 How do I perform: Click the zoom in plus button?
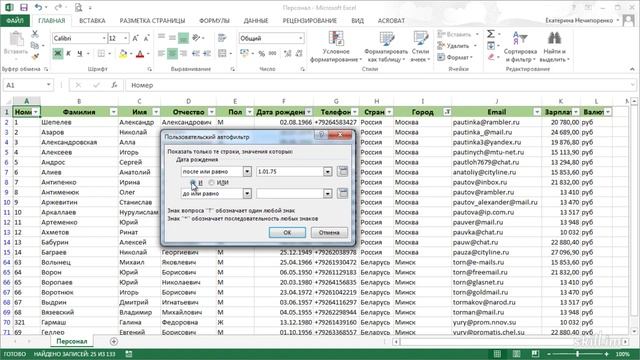point(606,354)
